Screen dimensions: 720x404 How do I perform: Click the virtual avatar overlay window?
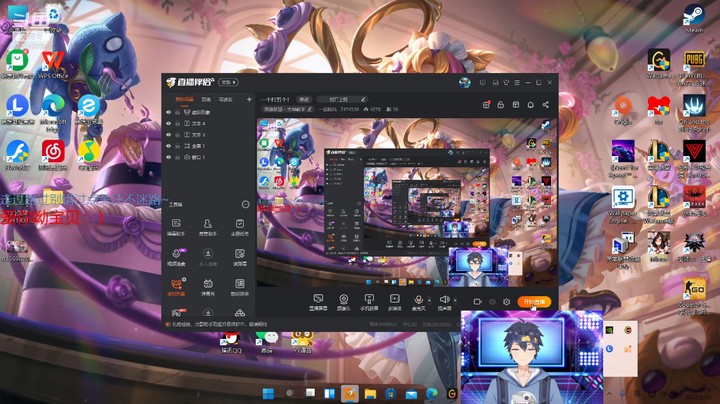point(531,357)
